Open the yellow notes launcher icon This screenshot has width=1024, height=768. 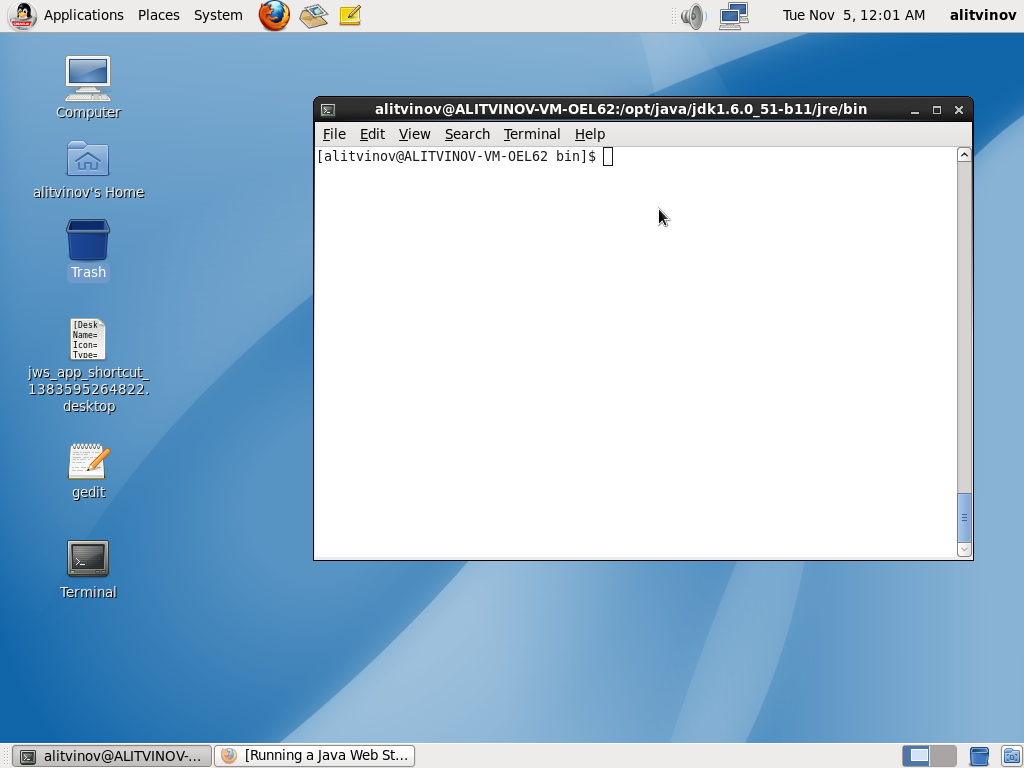(350, 15)
